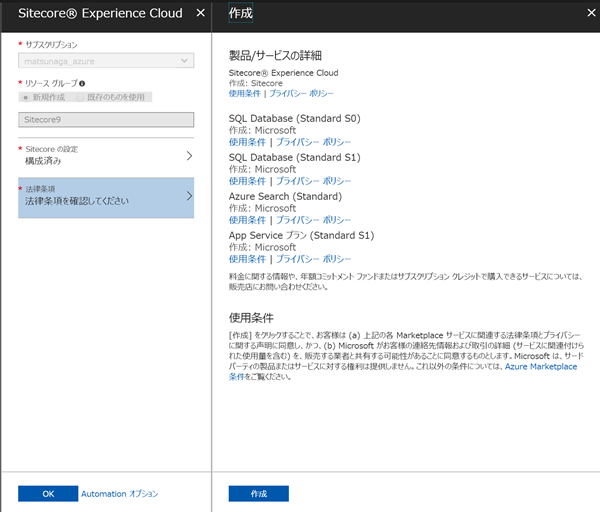This screenshot has width=600, height=512.
Task: Open 使用条件 for SQL Database Standard S1
Action: coord(247,181)
